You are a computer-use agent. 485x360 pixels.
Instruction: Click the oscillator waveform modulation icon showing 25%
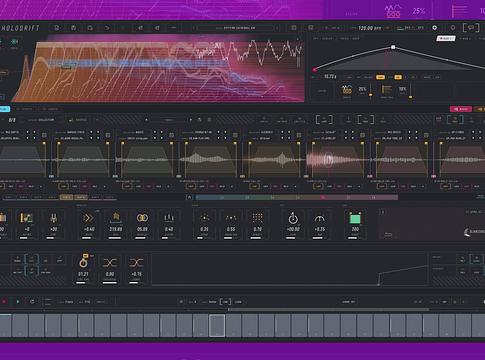[x=347, y=90]
